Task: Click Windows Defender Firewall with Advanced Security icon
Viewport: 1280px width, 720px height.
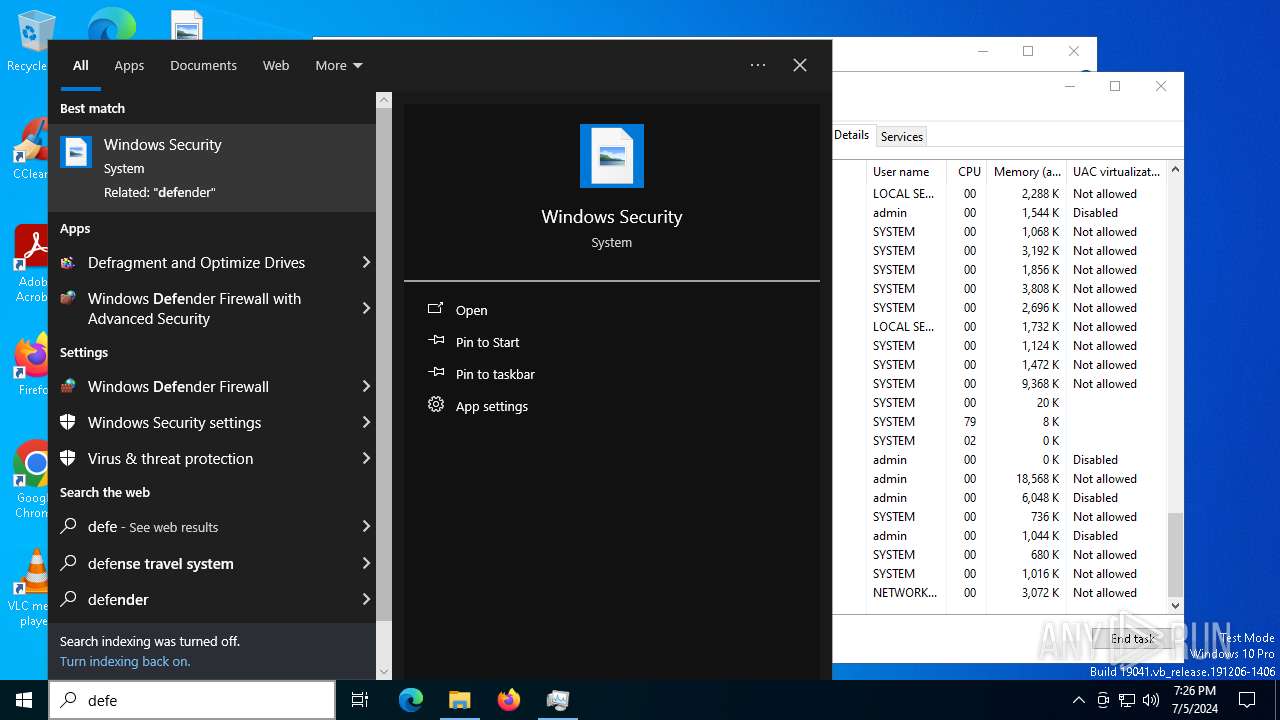Action: 68,299
